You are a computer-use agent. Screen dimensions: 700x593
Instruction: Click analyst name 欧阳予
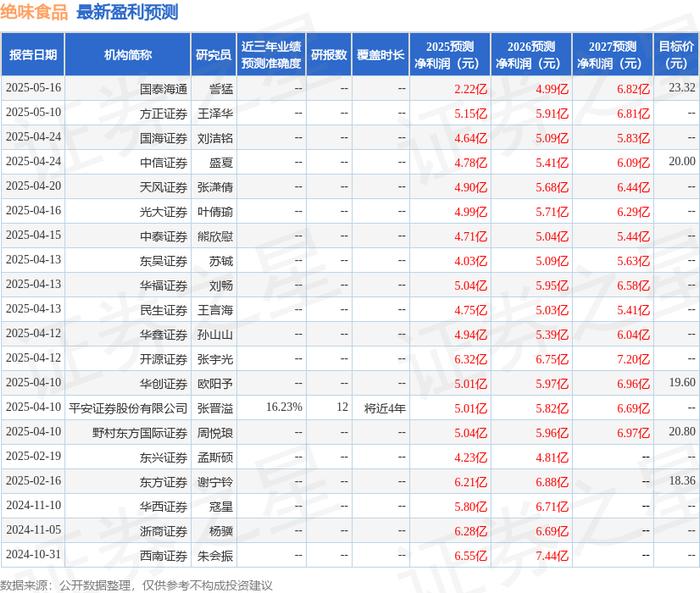coord(215,384)
